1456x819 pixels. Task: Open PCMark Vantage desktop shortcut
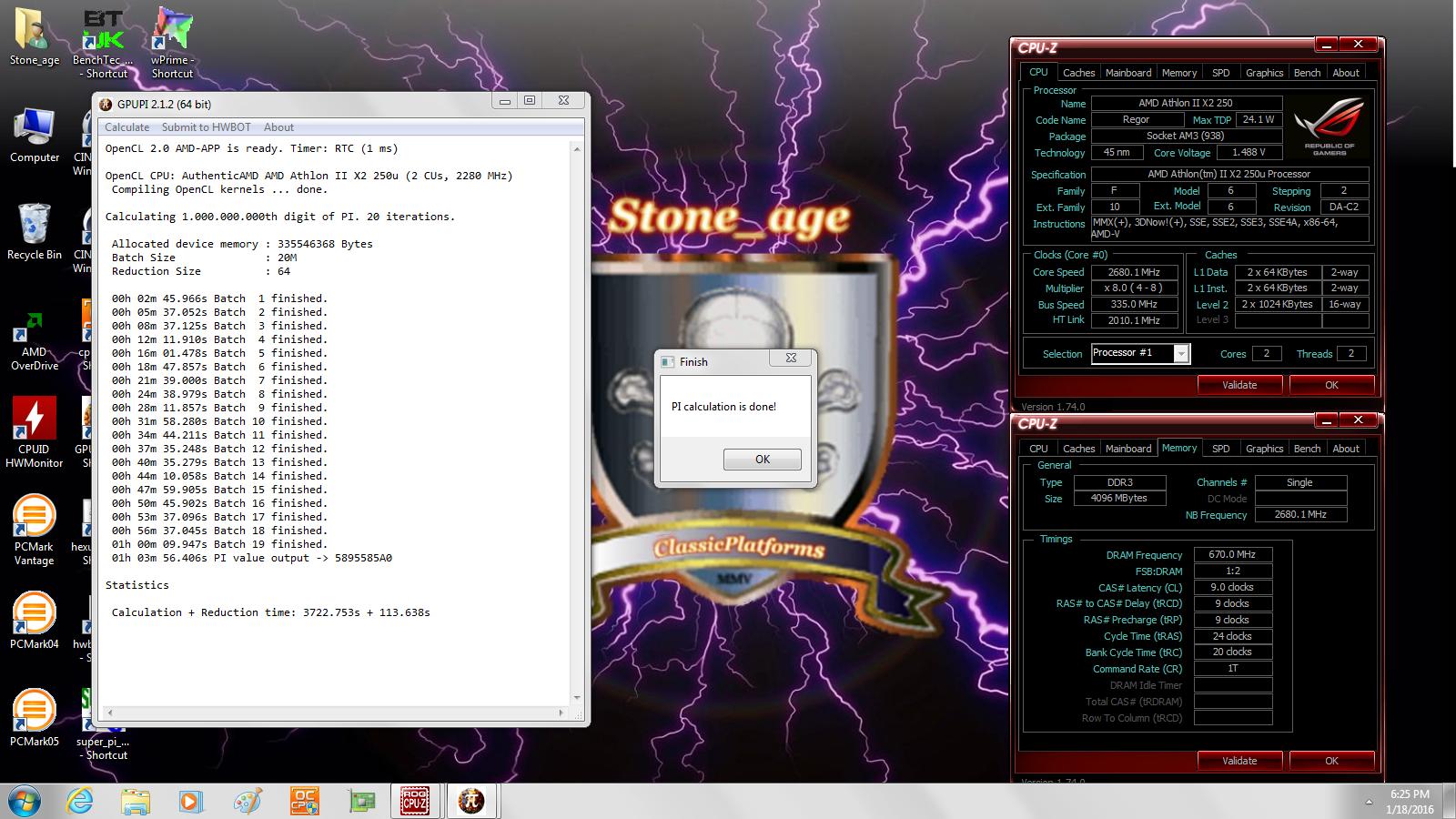(x=34, y=530)
